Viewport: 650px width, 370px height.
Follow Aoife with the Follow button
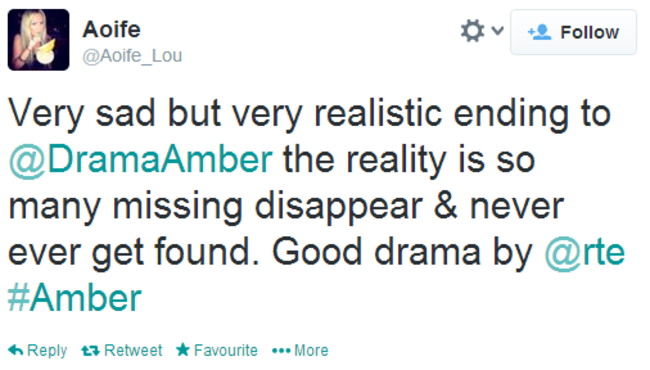point(573,32)
